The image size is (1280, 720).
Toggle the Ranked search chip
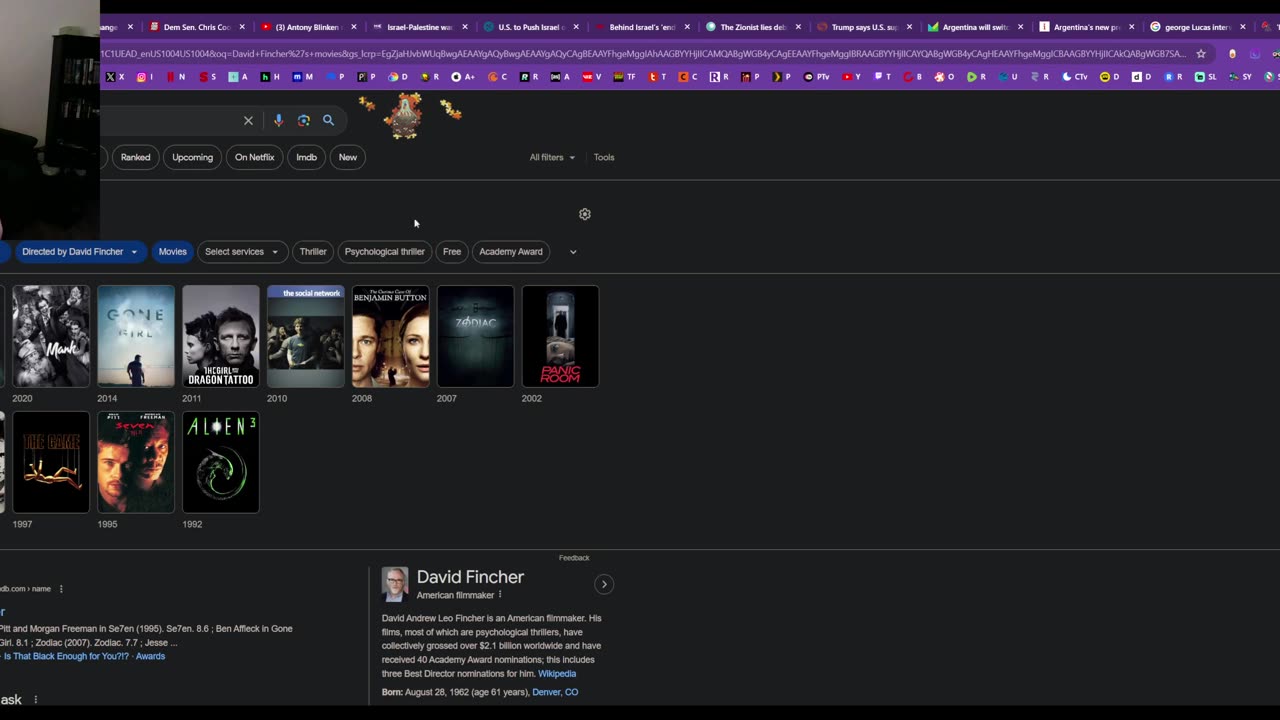point(135,157)
